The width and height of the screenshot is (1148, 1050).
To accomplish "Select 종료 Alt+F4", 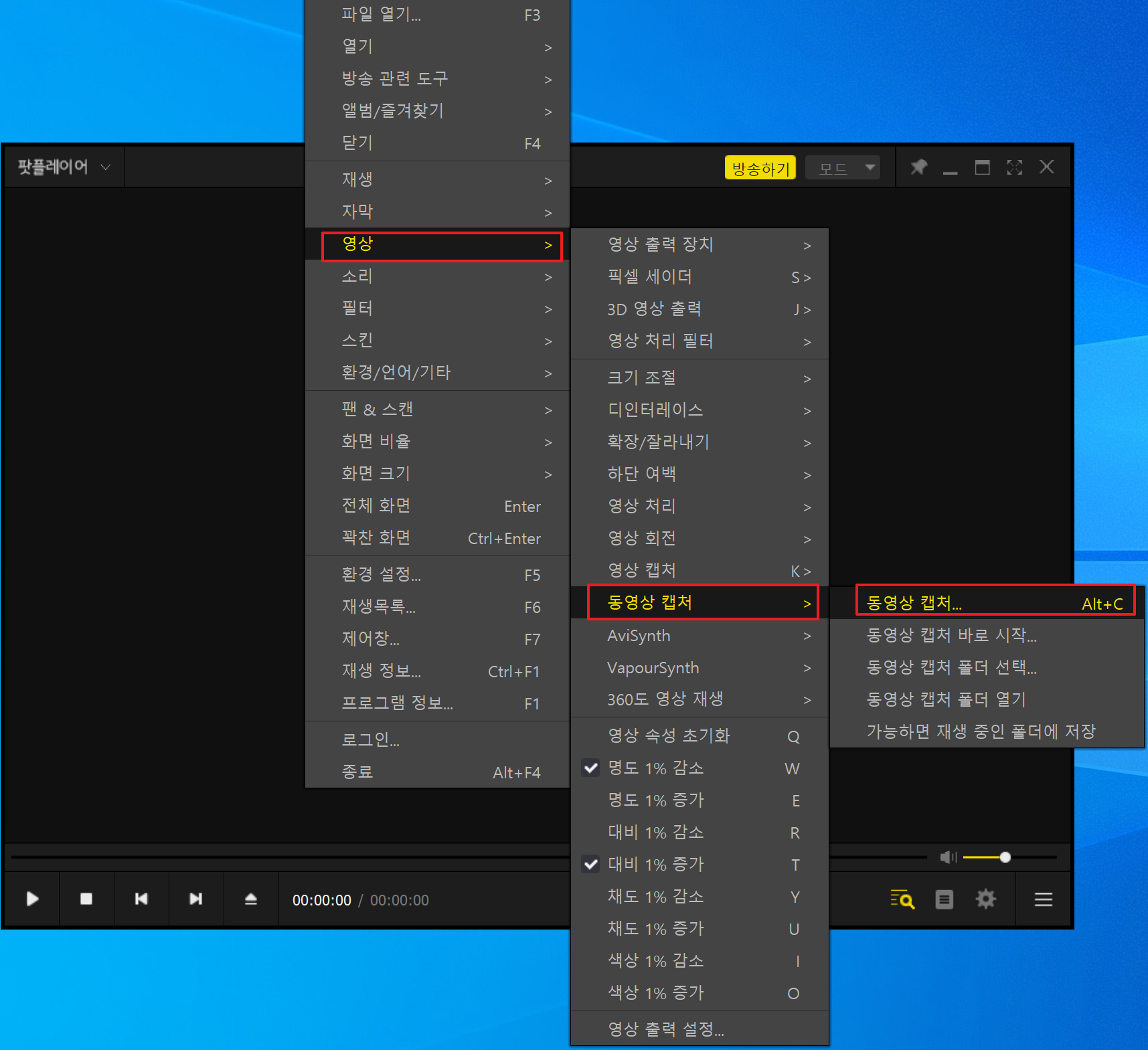I will pos(437,772).
